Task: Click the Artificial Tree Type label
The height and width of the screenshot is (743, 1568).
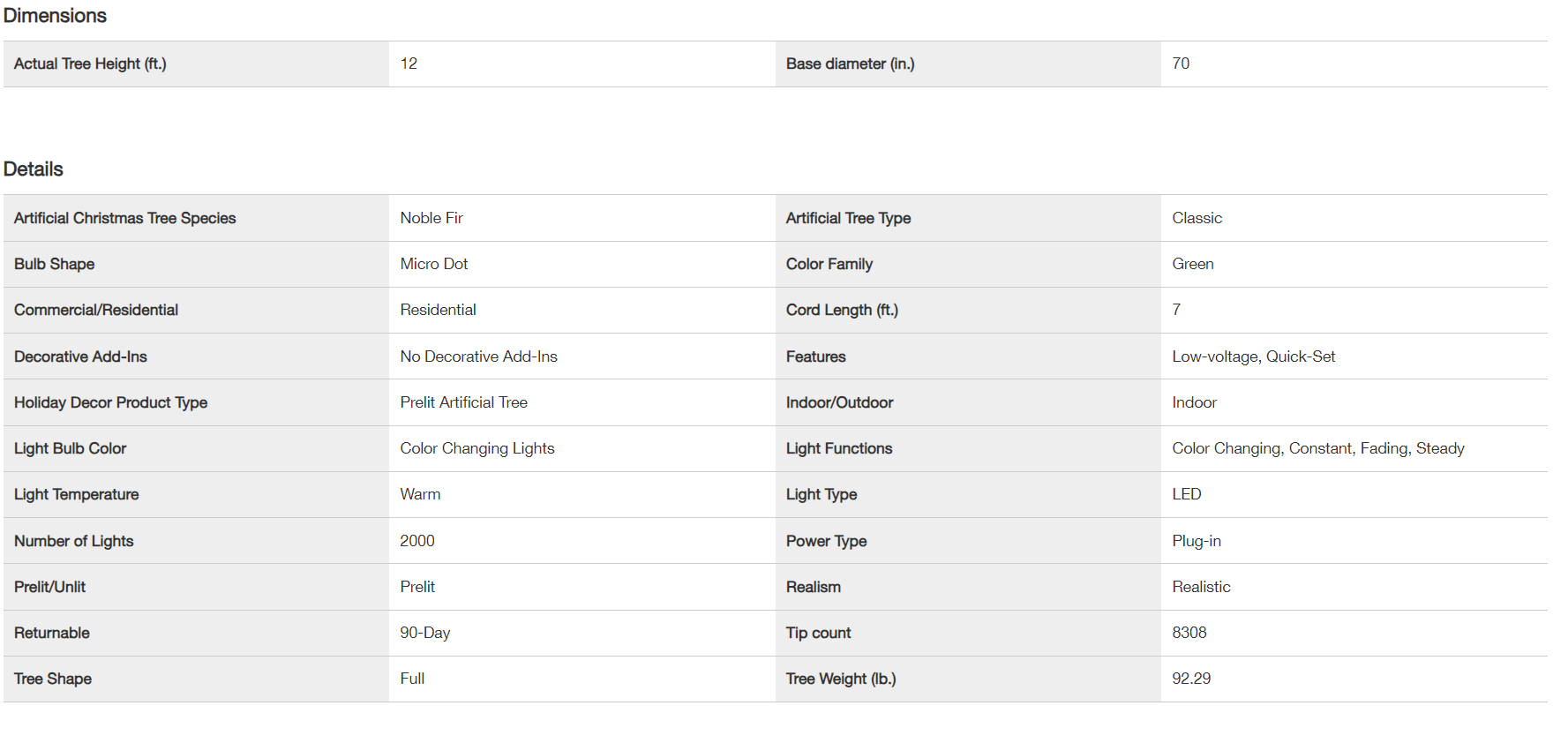Action: (848, 218)
